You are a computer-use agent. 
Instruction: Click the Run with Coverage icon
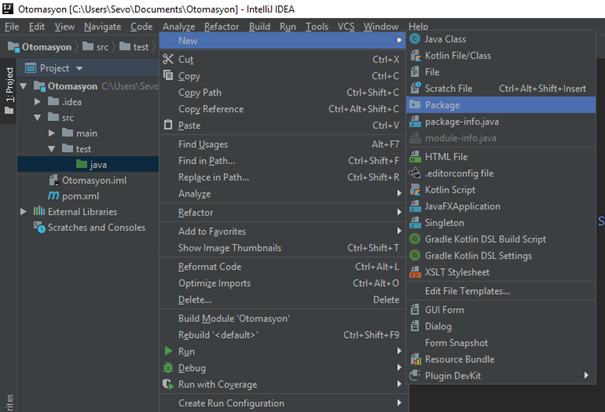(x=168, y=384)
